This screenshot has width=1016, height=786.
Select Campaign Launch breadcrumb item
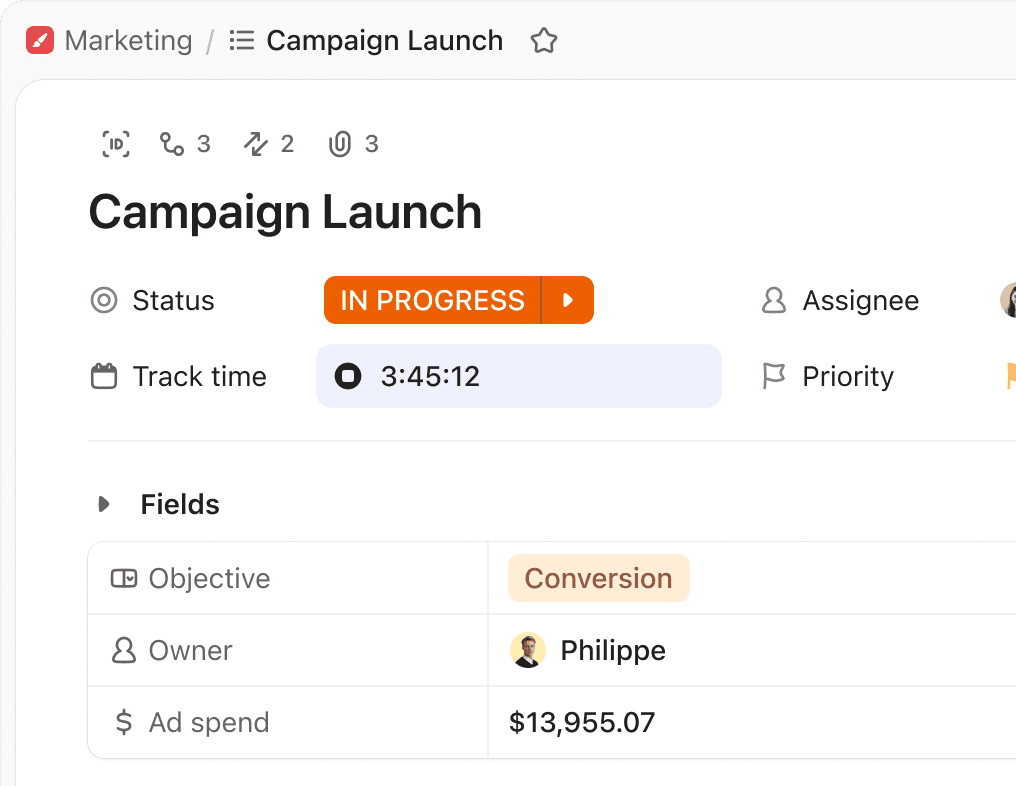[385, 41]
